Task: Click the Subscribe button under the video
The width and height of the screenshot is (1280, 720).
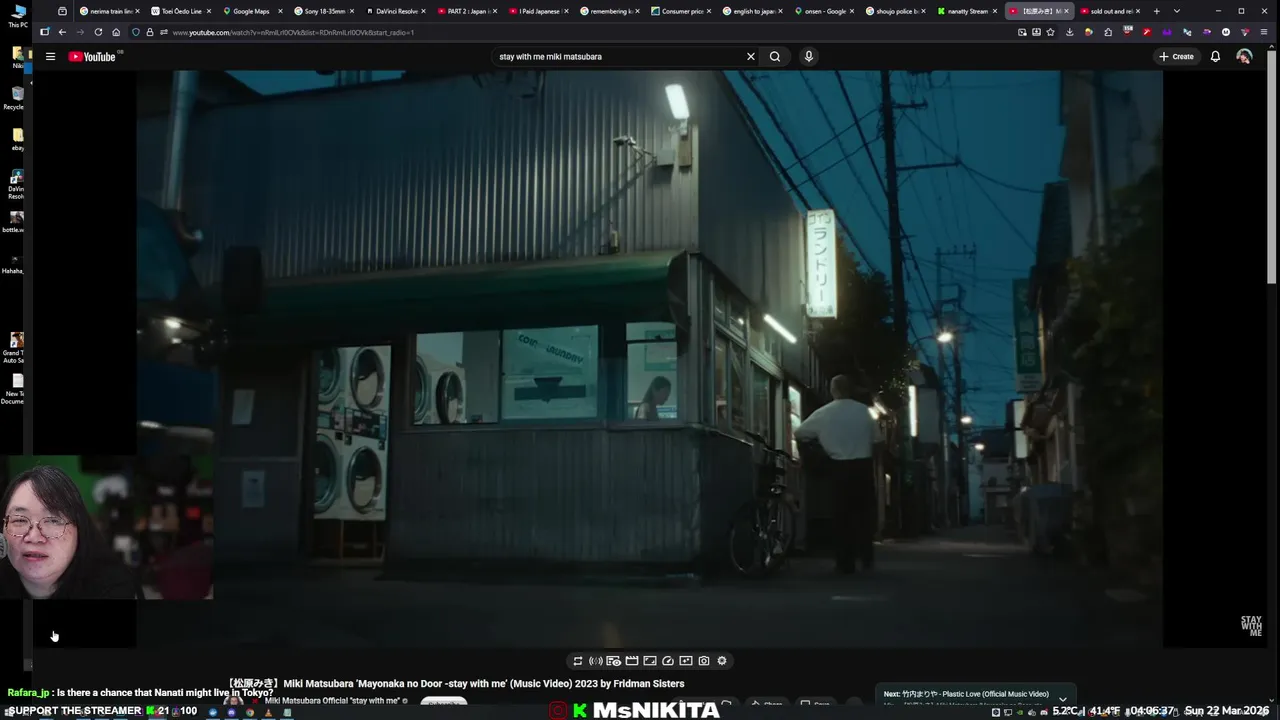Action: 444,703
